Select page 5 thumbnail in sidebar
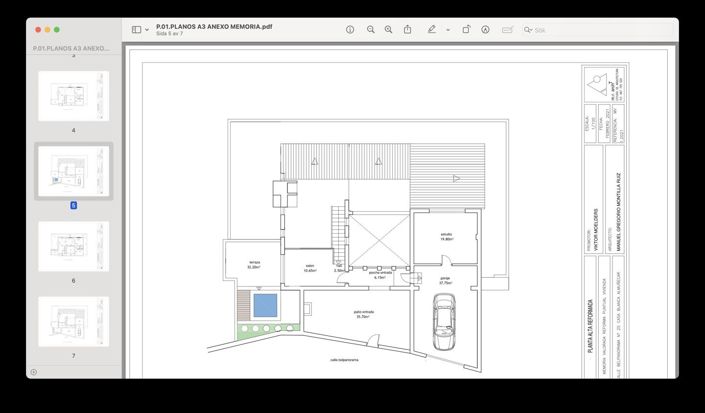Screen dimensions: 705x413 pos(73,171)
